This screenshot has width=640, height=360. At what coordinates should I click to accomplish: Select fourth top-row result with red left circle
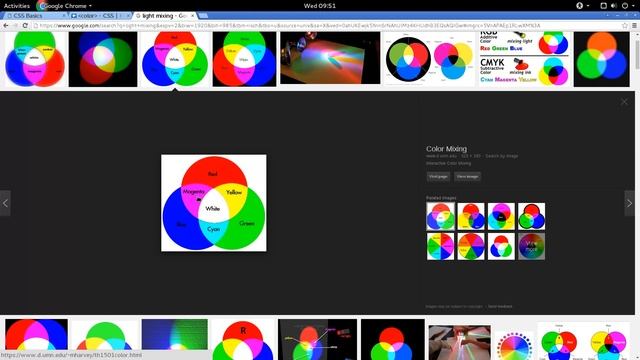click(244, 59)
